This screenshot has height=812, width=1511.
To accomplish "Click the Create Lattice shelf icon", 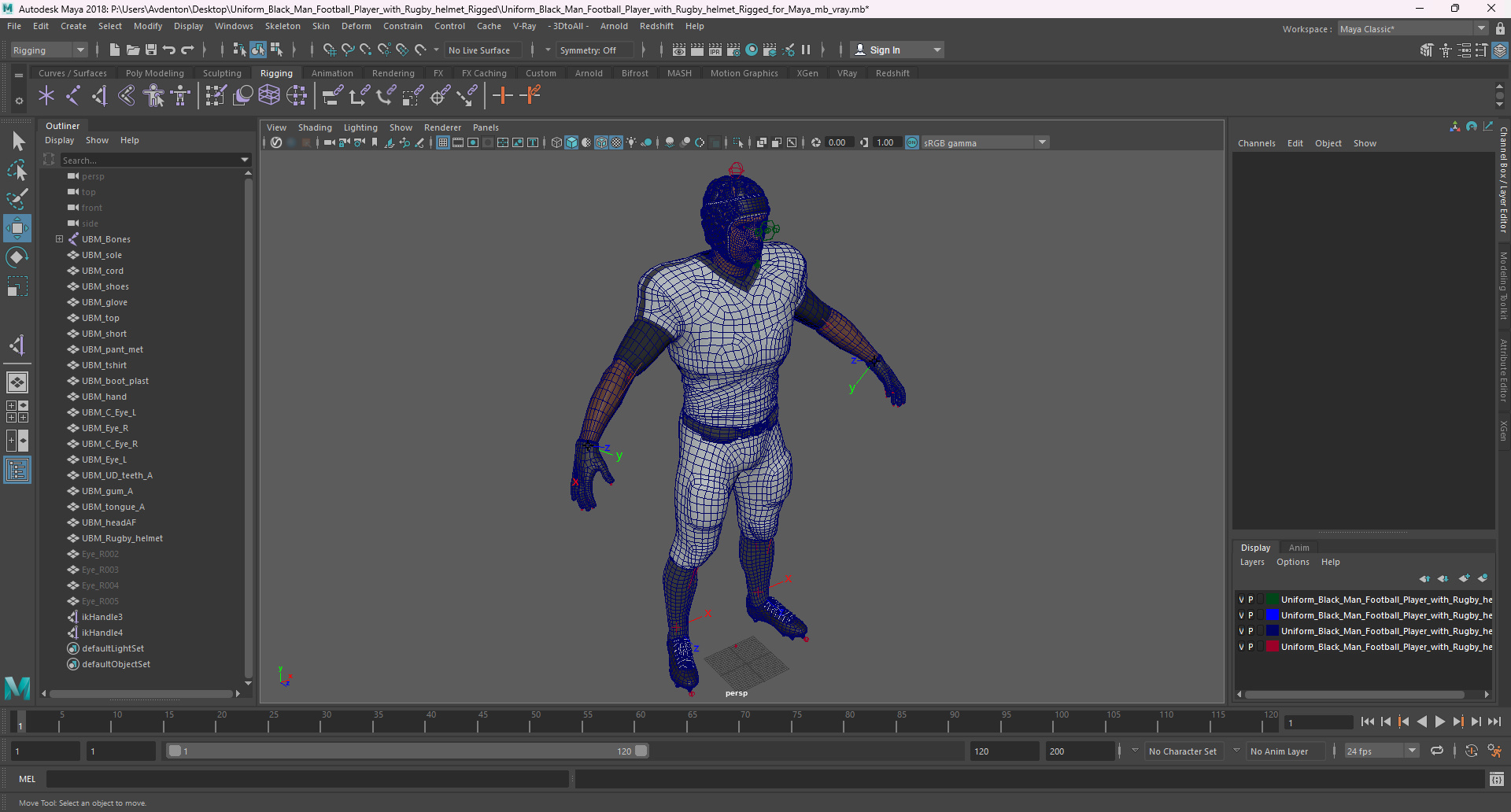I will 269,96.
